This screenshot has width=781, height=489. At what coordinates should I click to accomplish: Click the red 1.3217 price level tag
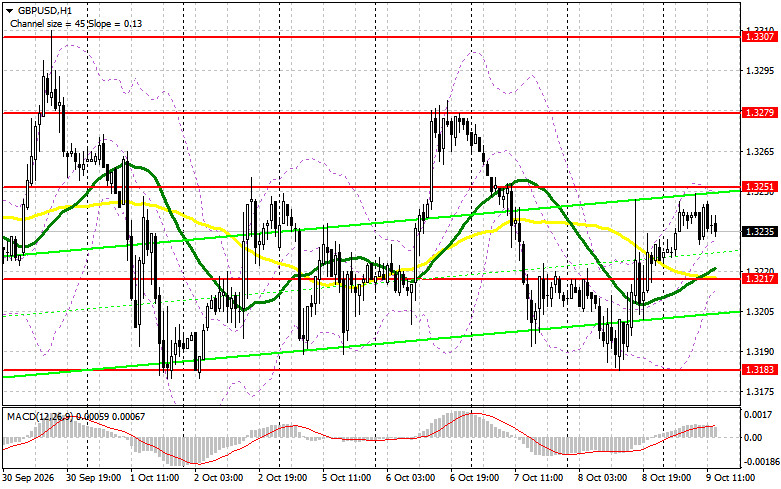coord(759,279)
